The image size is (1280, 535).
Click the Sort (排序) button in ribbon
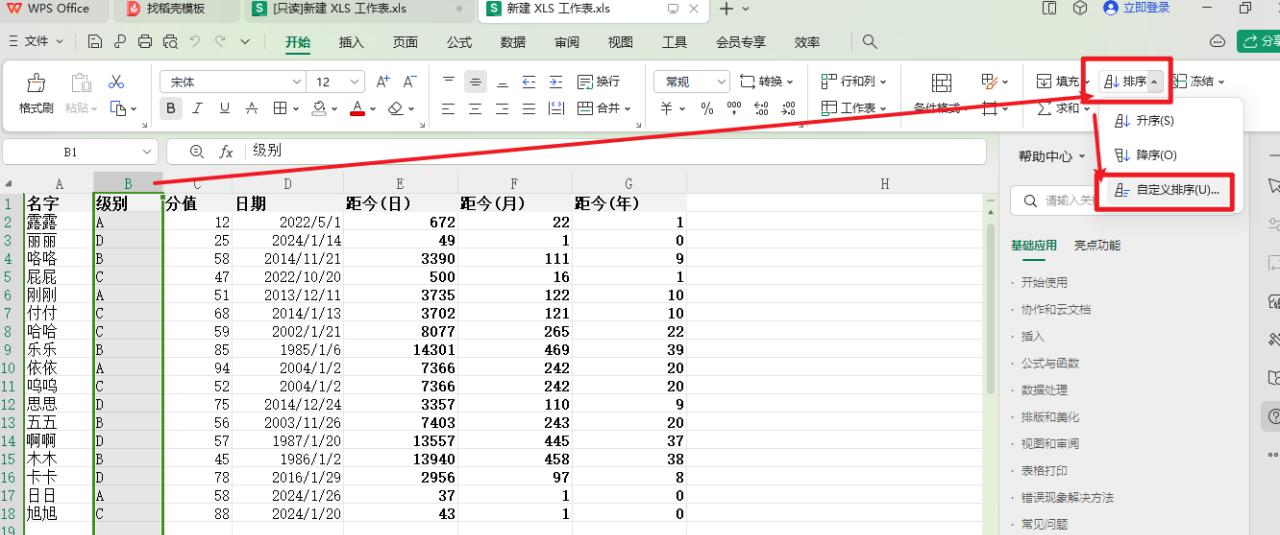1132,82
